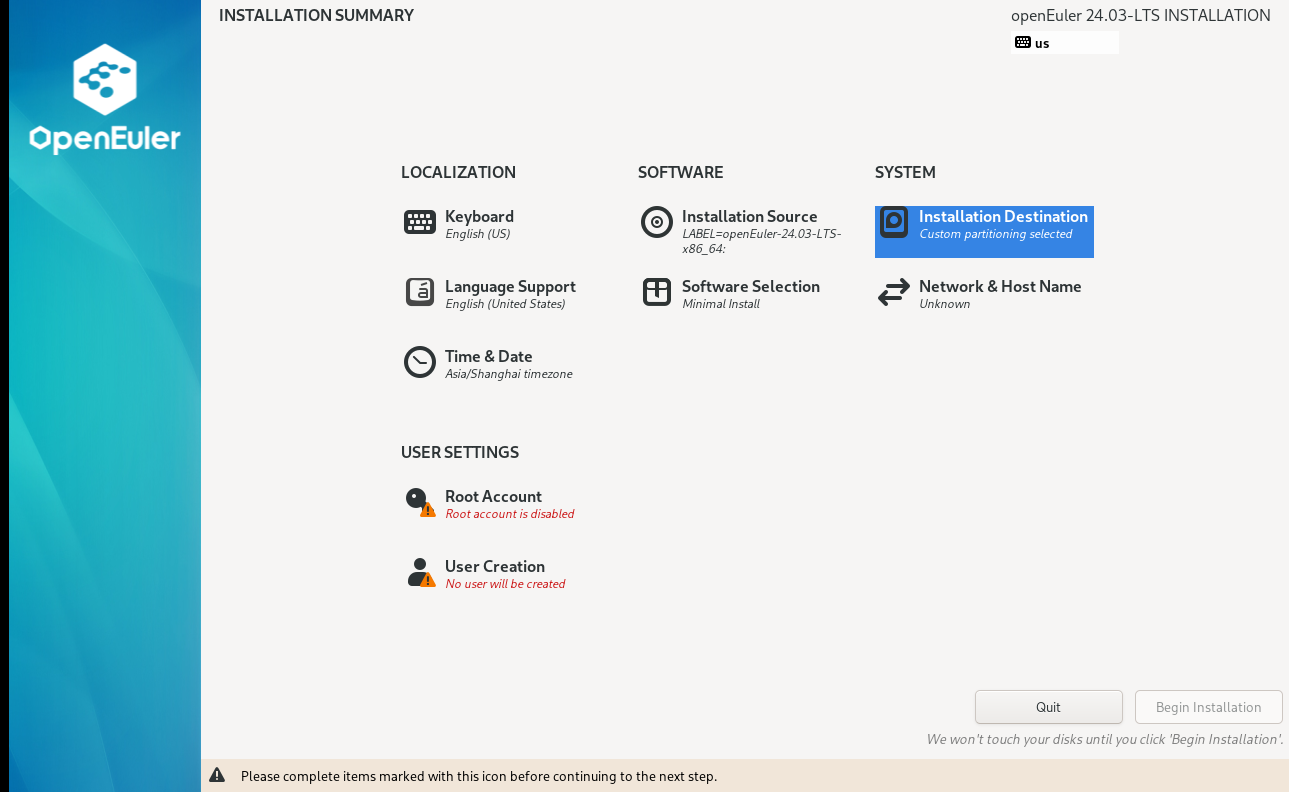
Task: Click the Software Selection package icon
Action: tap(657, 292)
